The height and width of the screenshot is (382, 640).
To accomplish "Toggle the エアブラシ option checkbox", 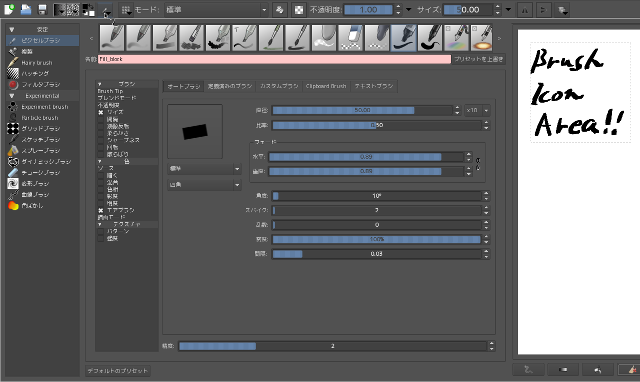I will tap(101, 210).
